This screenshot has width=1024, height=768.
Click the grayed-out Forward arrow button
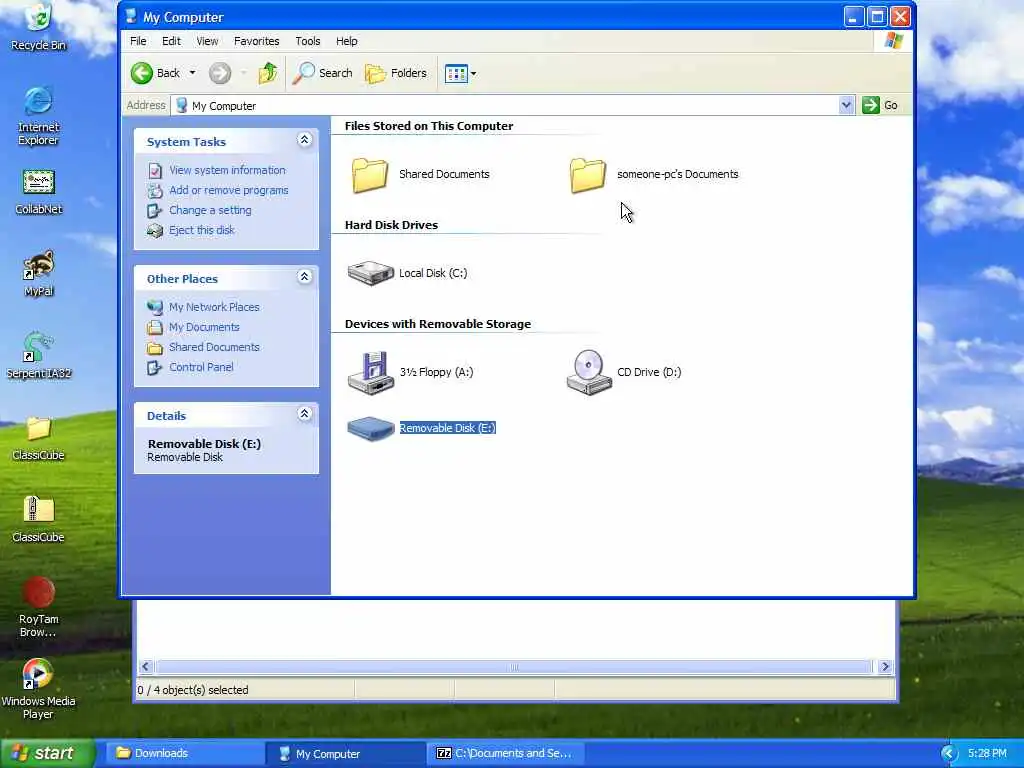pos(220,73)
